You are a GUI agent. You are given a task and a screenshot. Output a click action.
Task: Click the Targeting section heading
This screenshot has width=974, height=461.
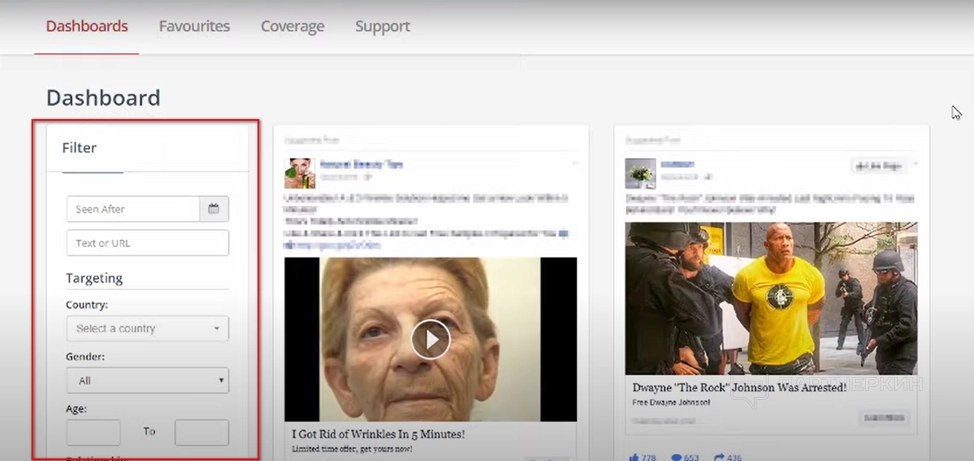pos(94,278)
